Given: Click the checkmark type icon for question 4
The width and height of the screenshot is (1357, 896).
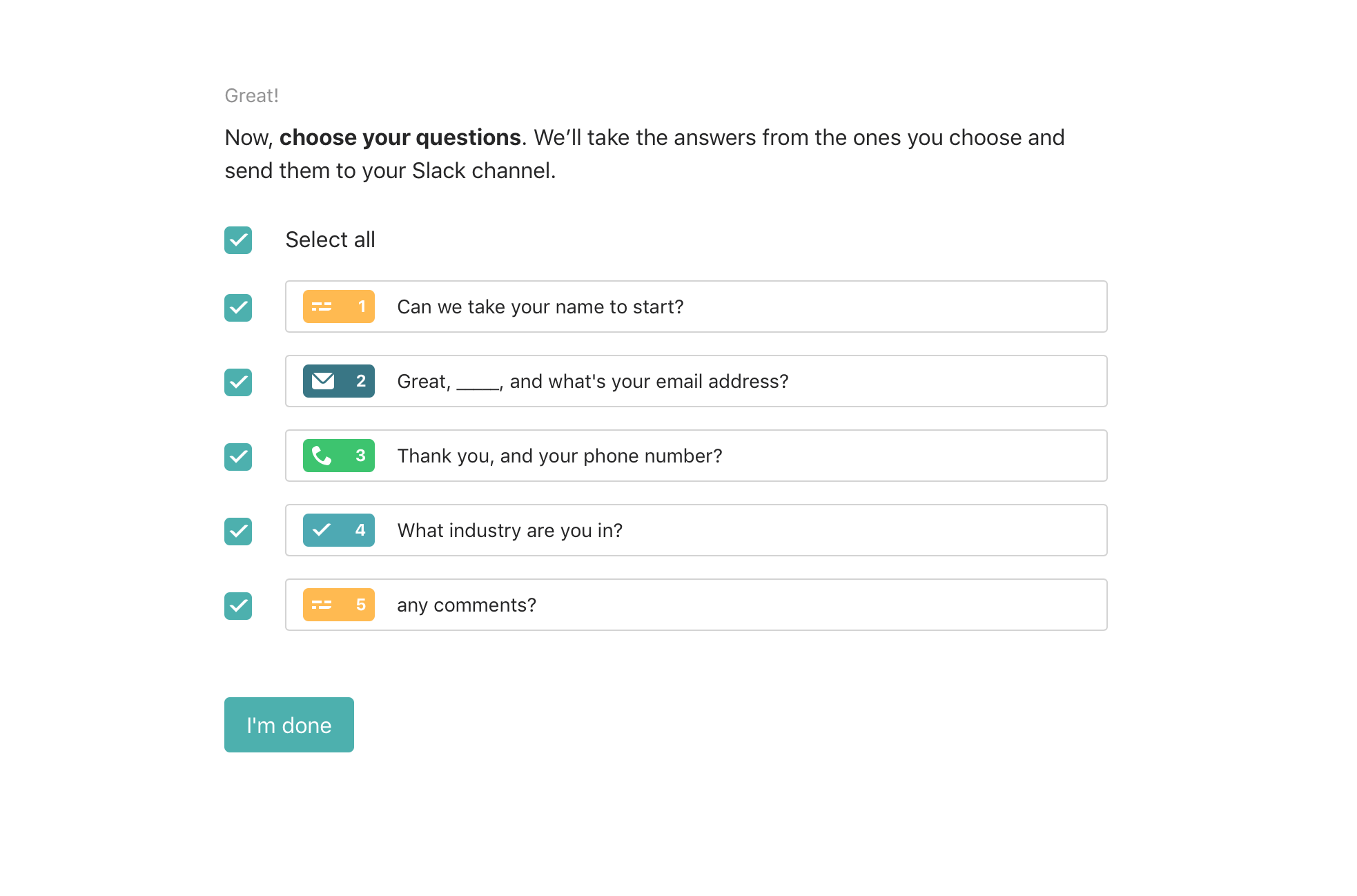Looking at the screenshot, I should 322,530.
